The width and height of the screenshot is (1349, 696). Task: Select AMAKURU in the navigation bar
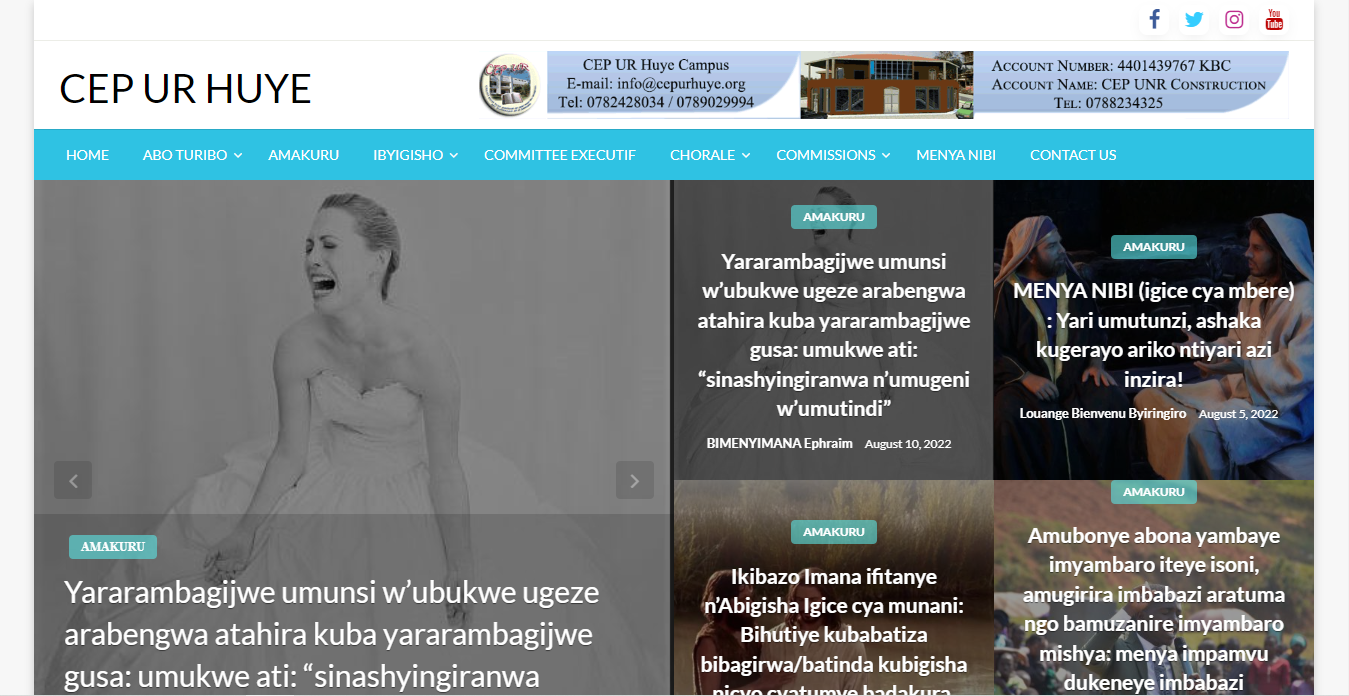coord(303,155)
